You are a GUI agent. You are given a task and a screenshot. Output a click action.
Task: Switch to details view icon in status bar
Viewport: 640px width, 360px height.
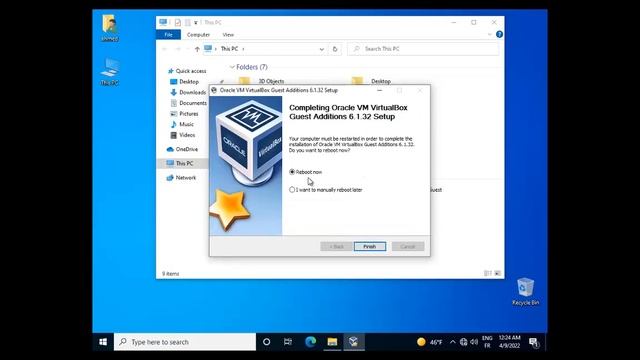point(487,273)
